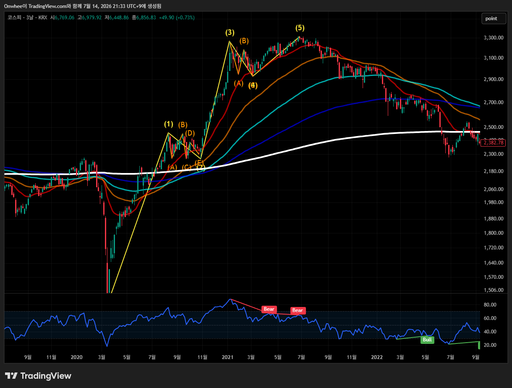The image size is (512, 388).
Task: Click the 2022 time axis label
Action: [377, 357]
